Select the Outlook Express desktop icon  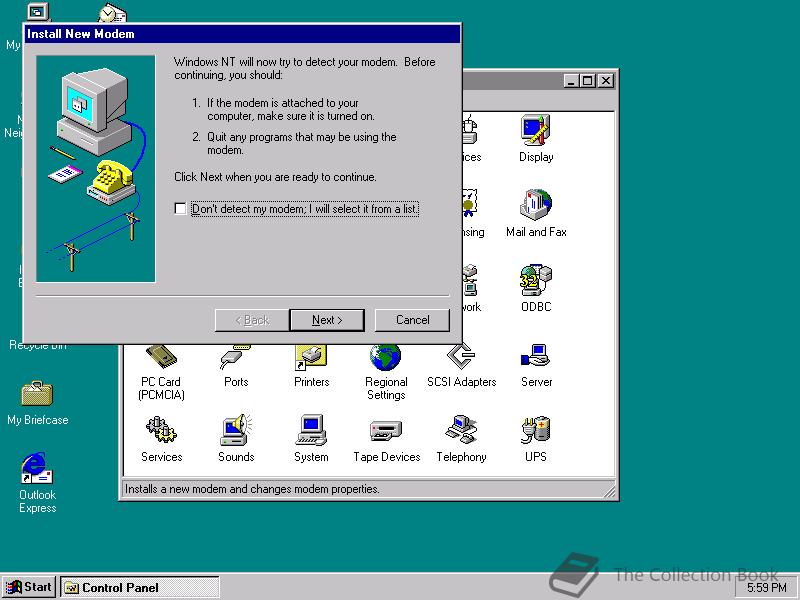(x=37, y=482)
